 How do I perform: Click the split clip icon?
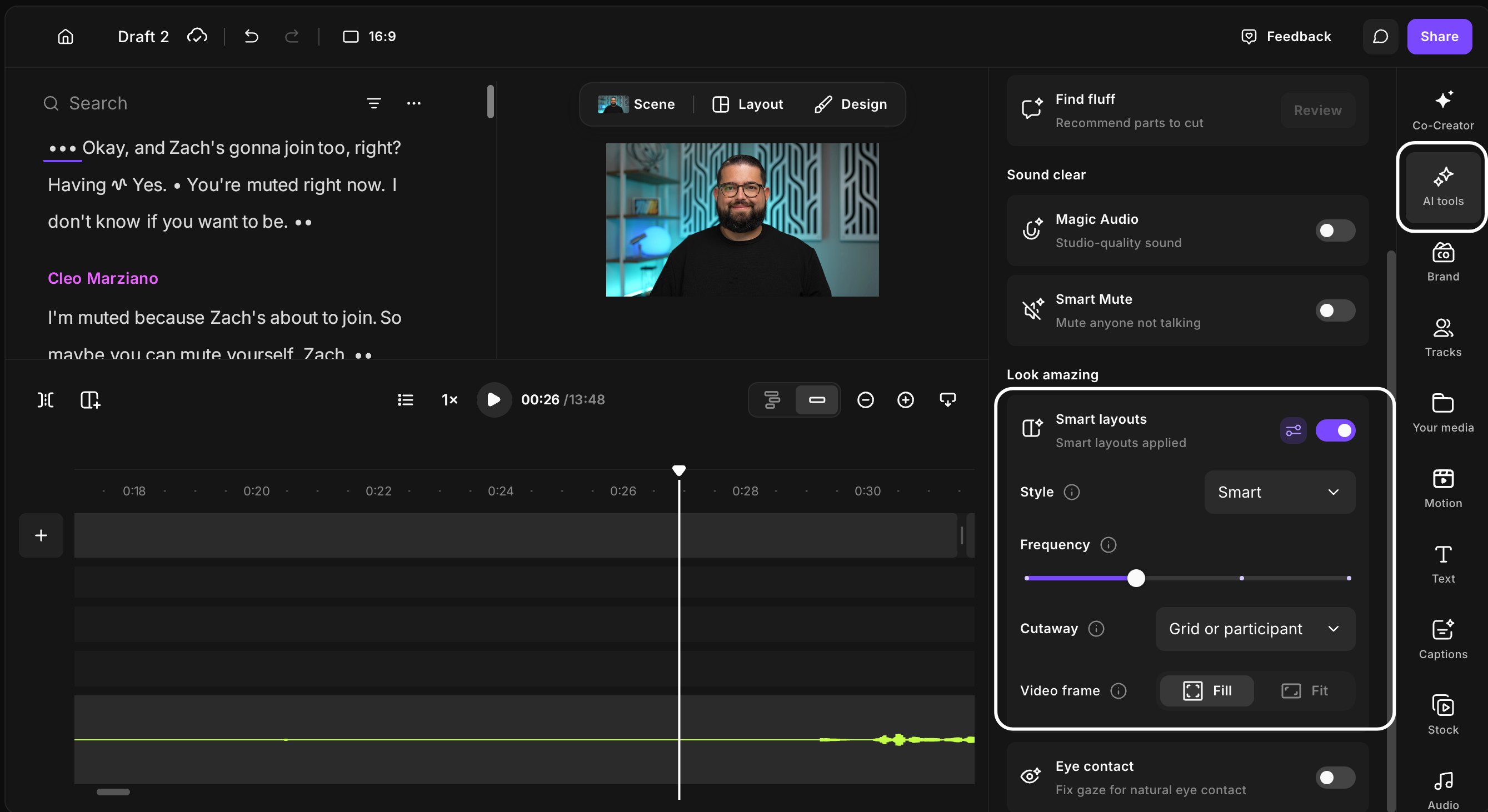46,400
